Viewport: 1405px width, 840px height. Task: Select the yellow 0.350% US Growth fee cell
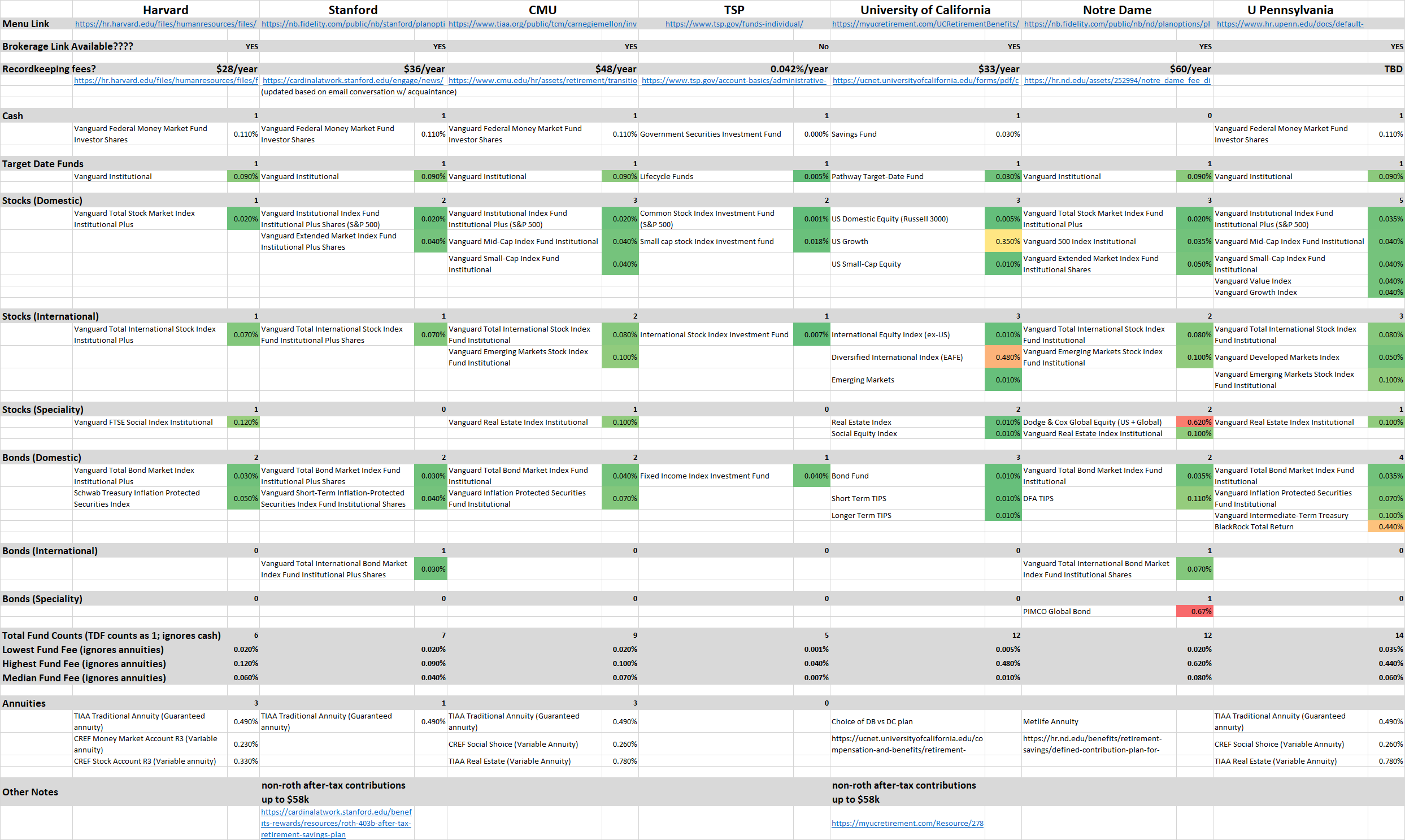(x=1003, y=241)
